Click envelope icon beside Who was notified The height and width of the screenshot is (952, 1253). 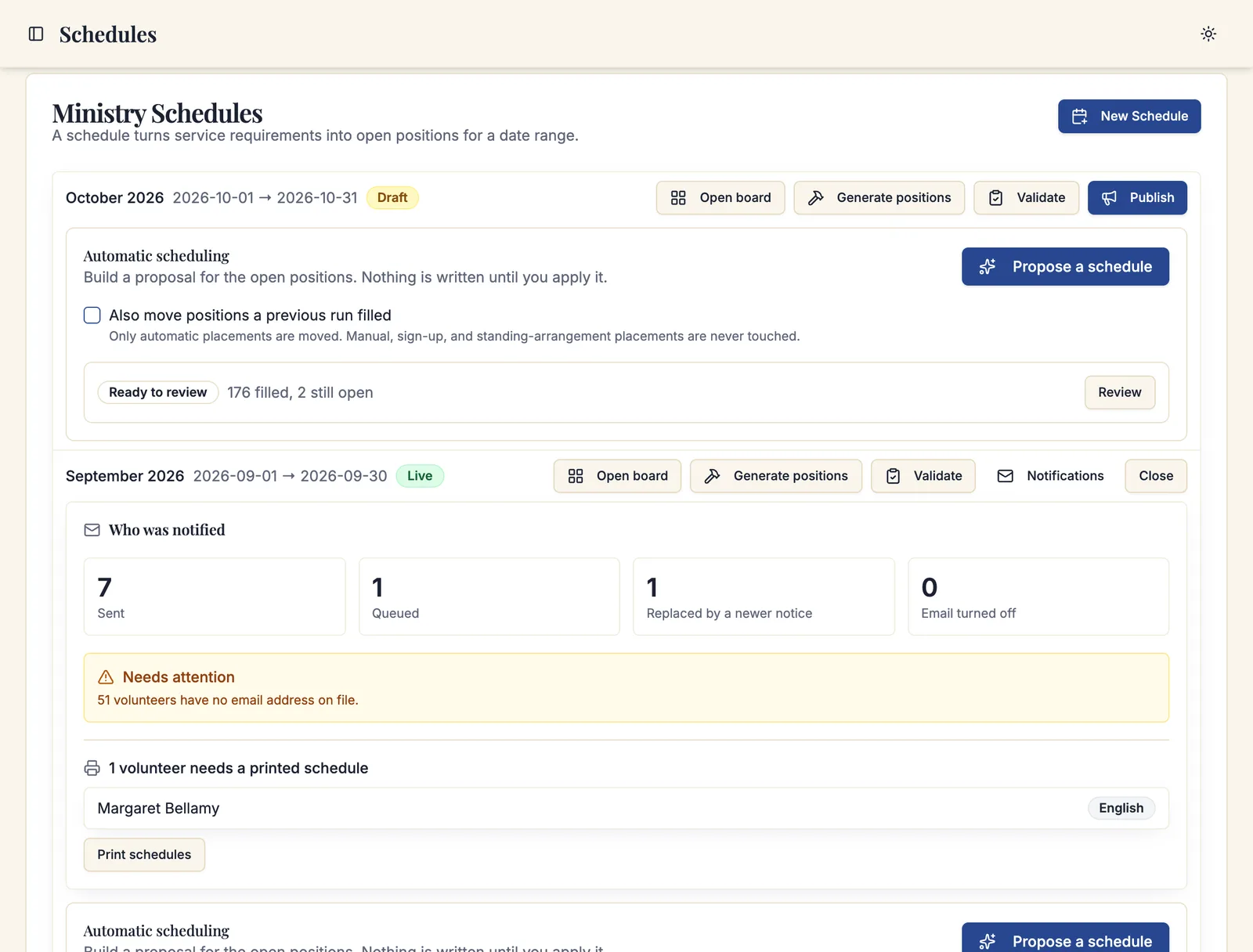(x=92, y=530)
